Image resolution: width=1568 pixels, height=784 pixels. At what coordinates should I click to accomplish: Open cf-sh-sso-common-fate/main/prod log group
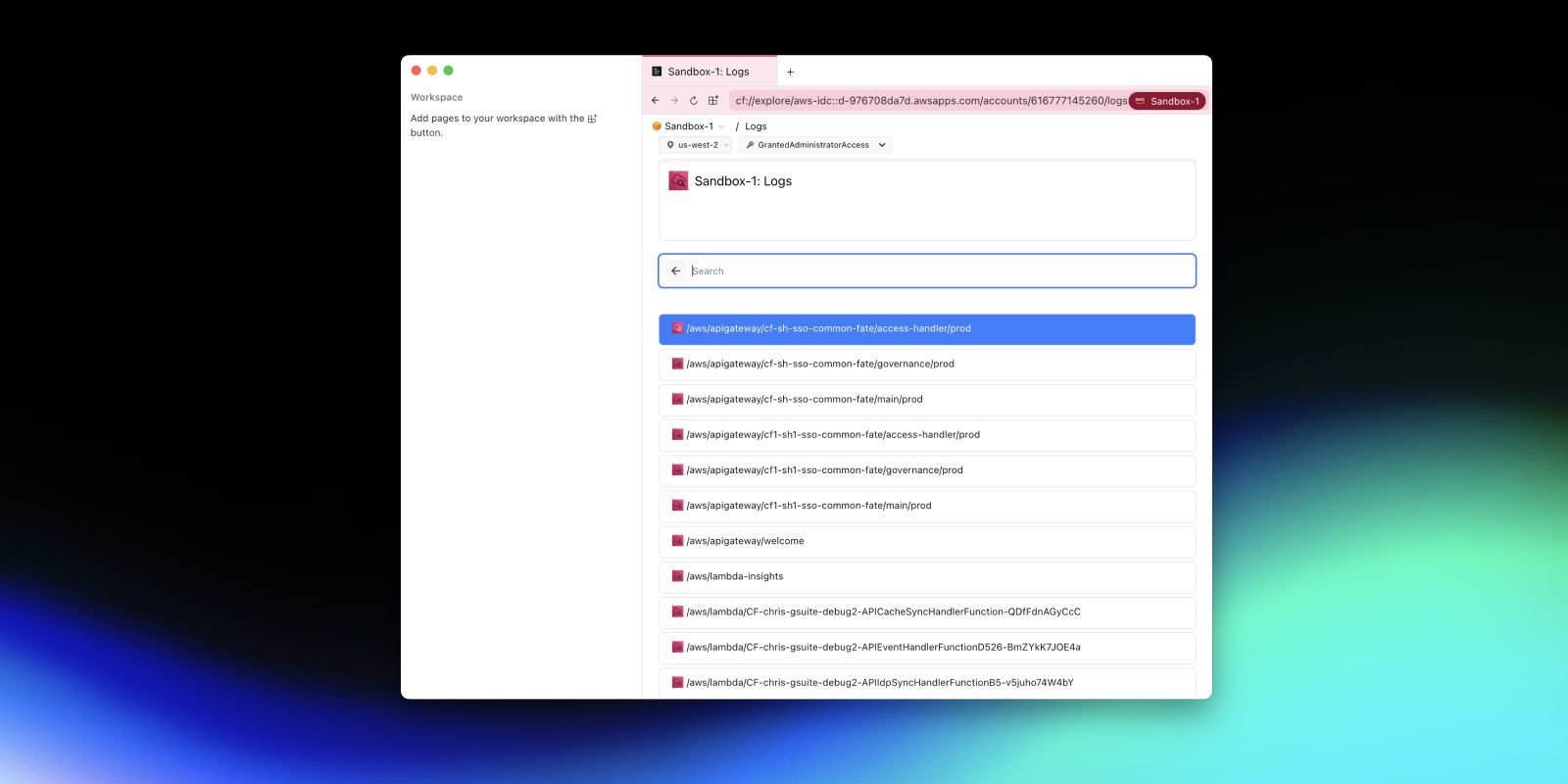927,400
